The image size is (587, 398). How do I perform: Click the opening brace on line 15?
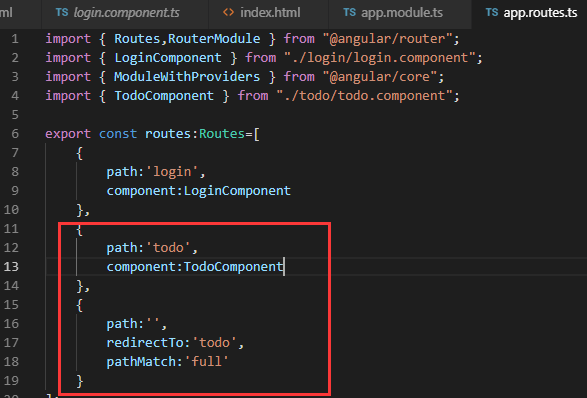pos(80,305)
